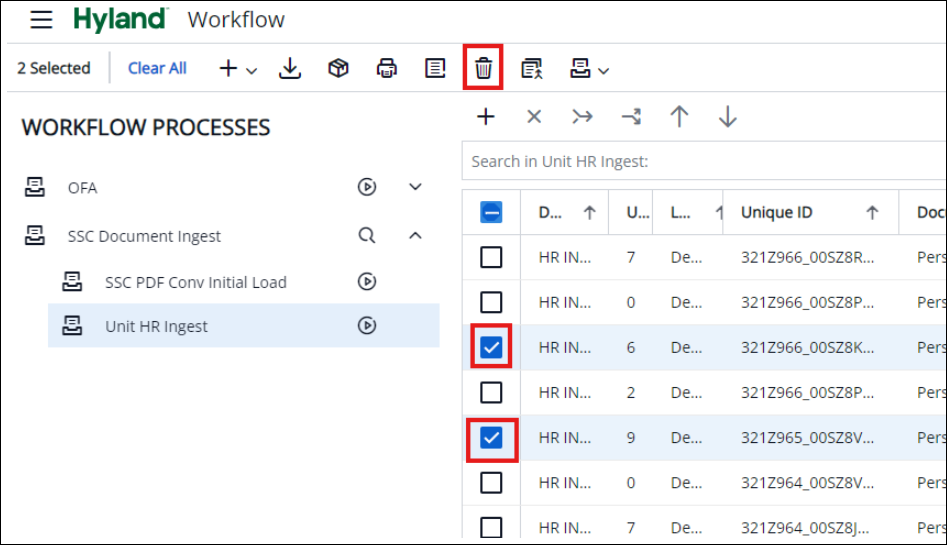The height and width of the screenshot is (545, 947).
Task: Select OFA workflow process
Action: (x=82, y=188)
